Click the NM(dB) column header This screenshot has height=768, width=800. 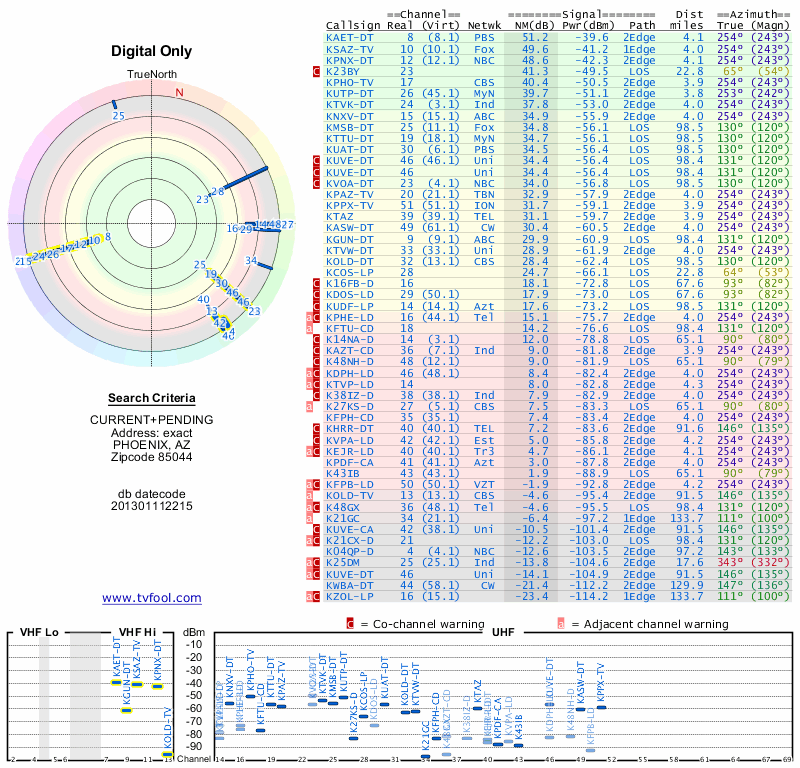point(529,25)
